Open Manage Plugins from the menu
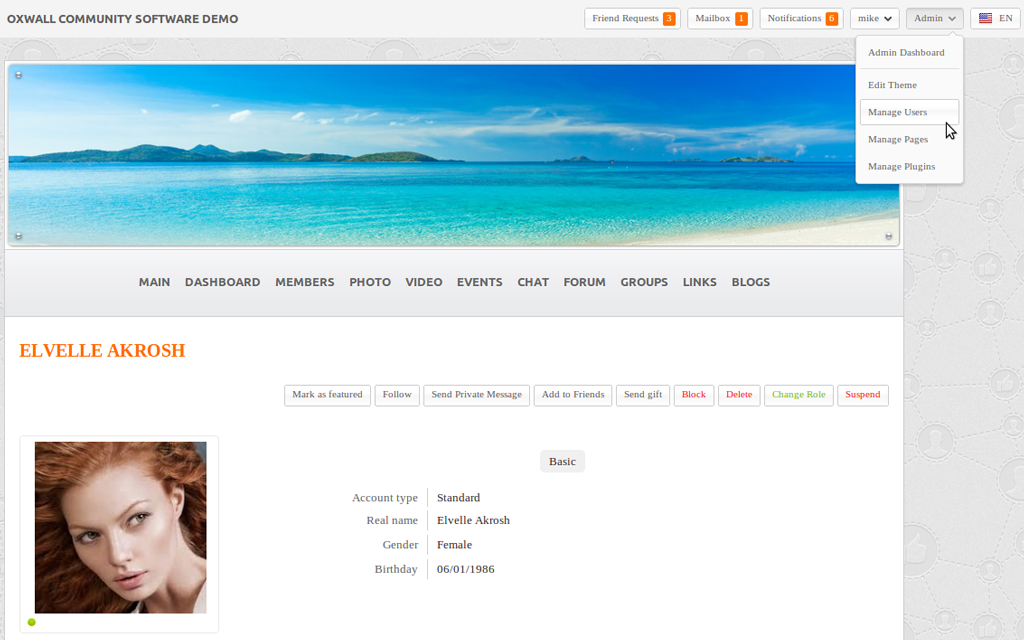 901,166
